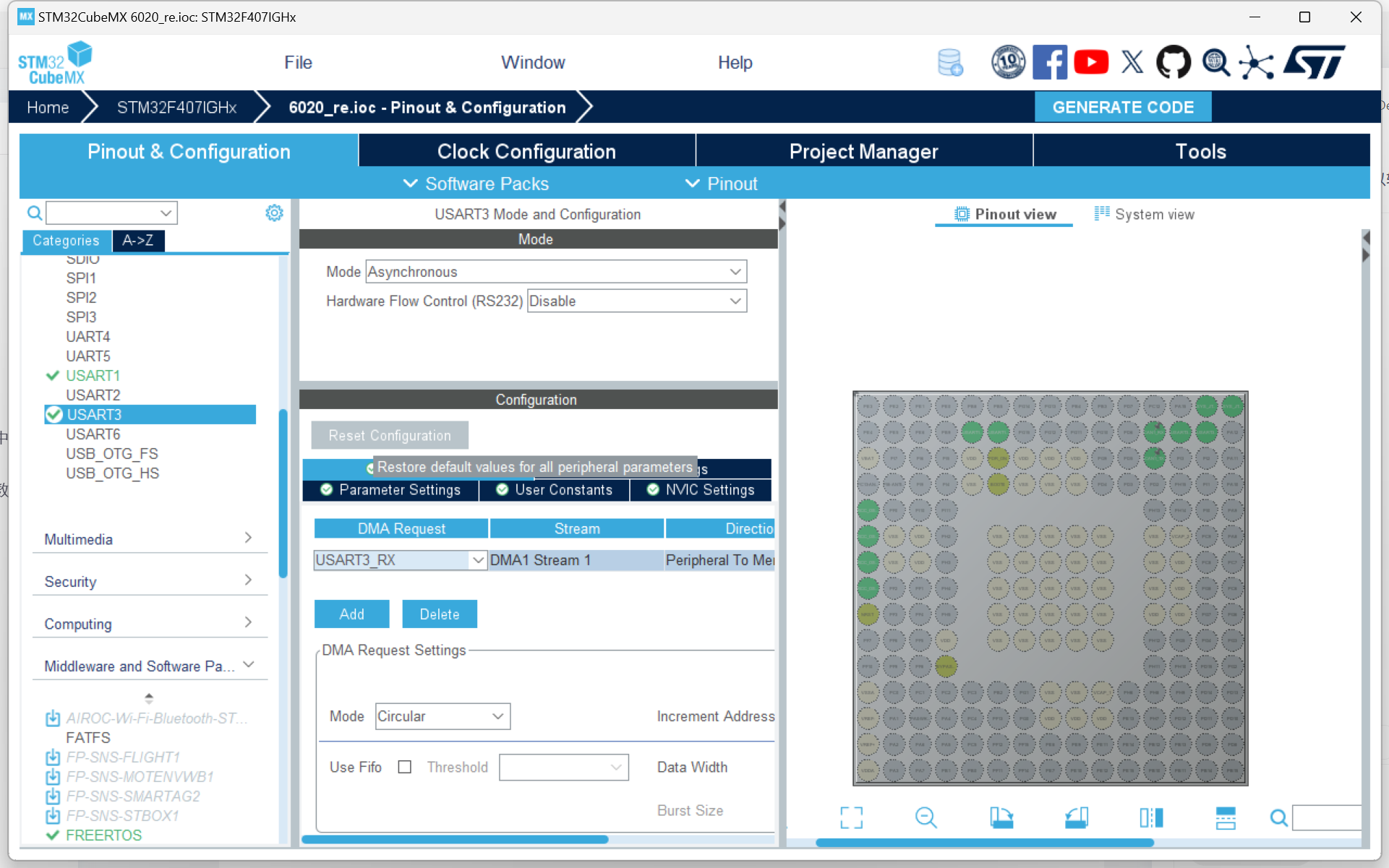Switch to Clock Configuration tab
Screen dimensions: 1389x868
tap(526, 151)
